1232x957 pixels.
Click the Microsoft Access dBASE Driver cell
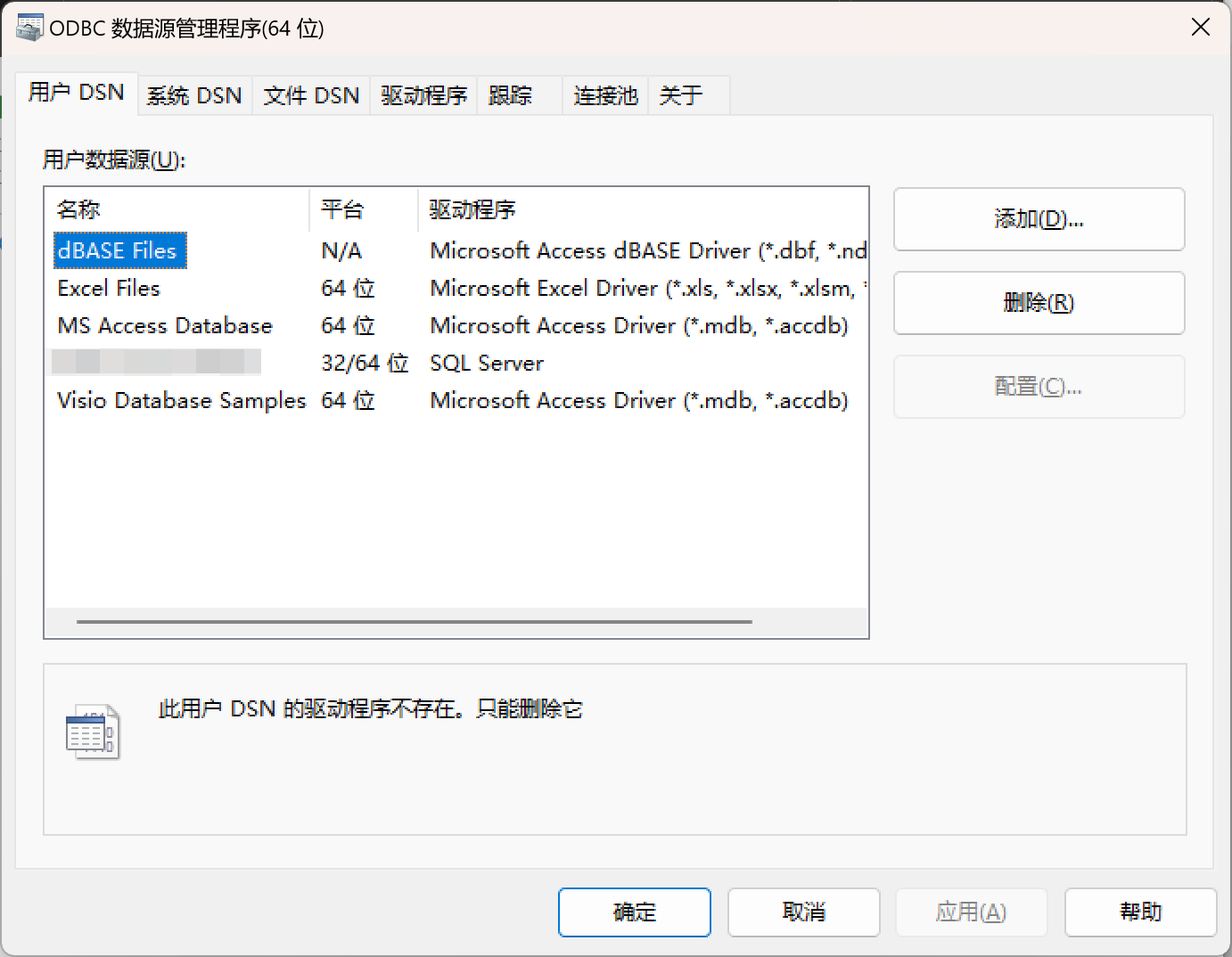pyautogui.click(x=648, y=251)
